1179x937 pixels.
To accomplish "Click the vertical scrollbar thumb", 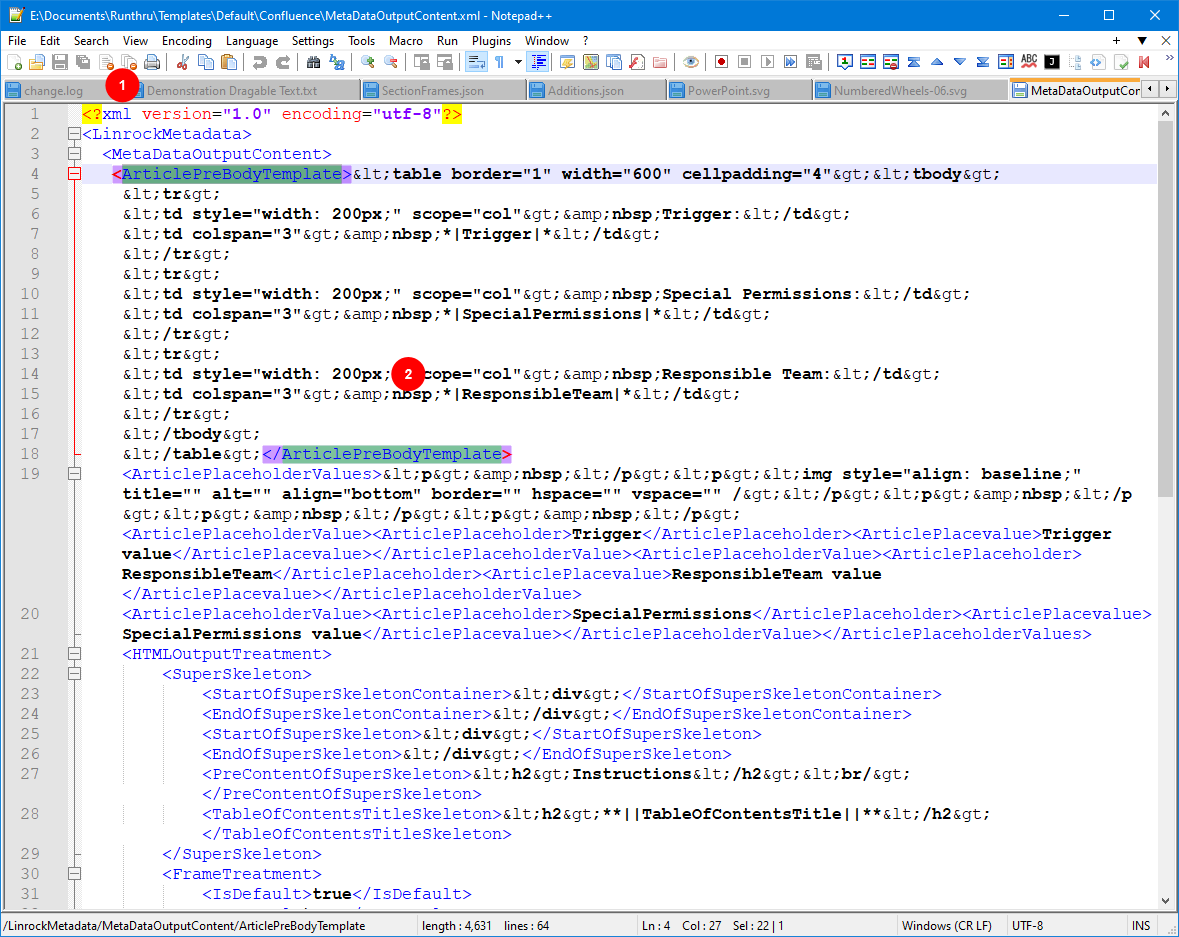I will point(1166,310).
